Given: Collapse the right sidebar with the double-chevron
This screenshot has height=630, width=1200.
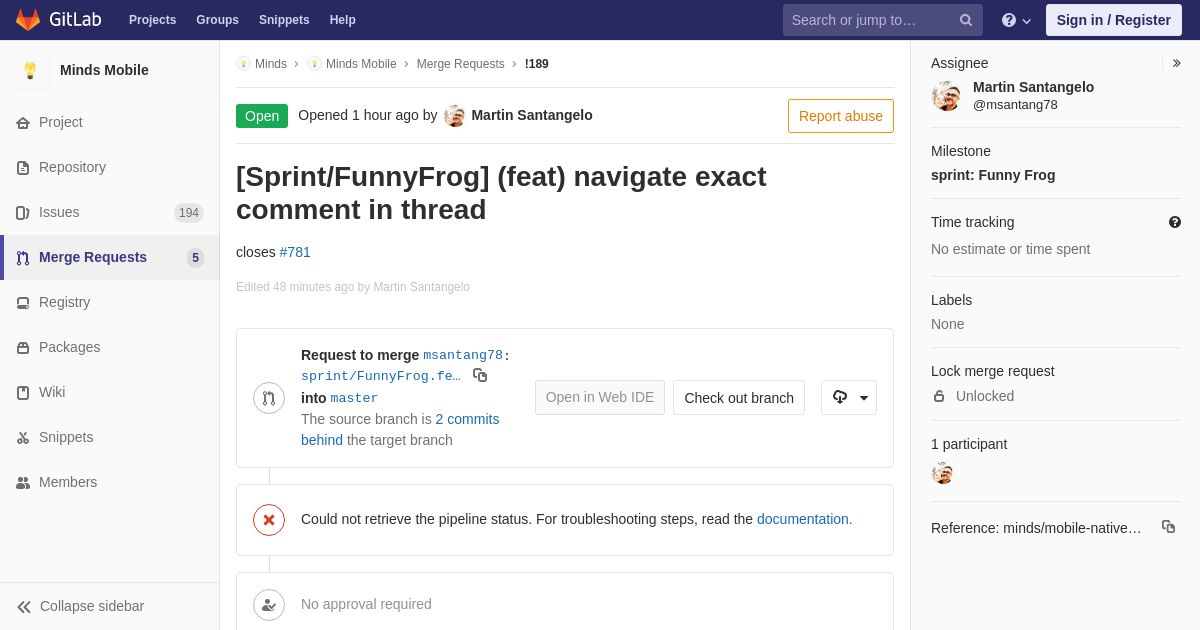Looking at the screenshot, I should coord(1176,63).
